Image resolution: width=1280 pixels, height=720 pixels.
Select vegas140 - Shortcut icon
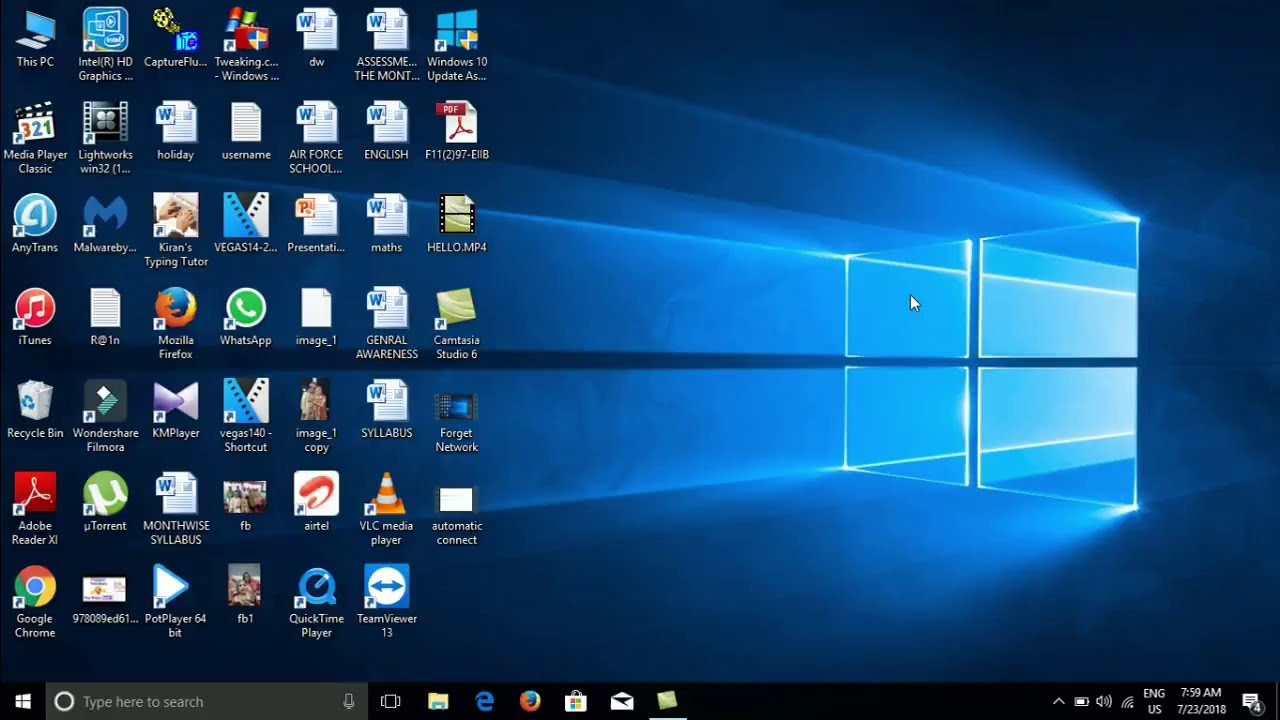(246, 417)
